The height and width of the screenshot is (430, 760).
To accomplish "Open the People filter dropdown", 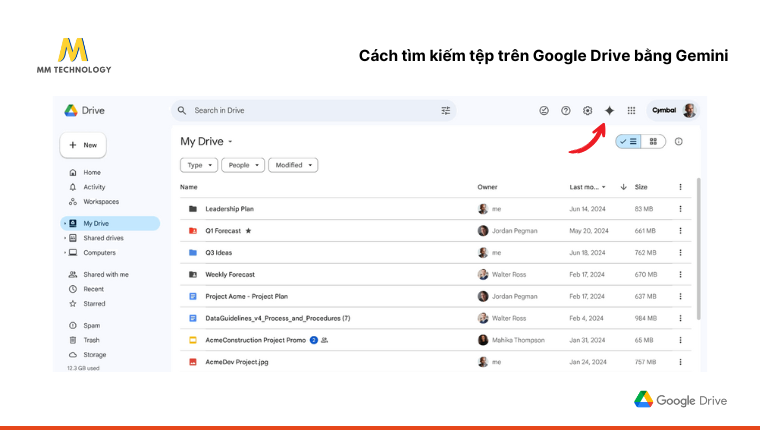I will click(x=243, y=165).
